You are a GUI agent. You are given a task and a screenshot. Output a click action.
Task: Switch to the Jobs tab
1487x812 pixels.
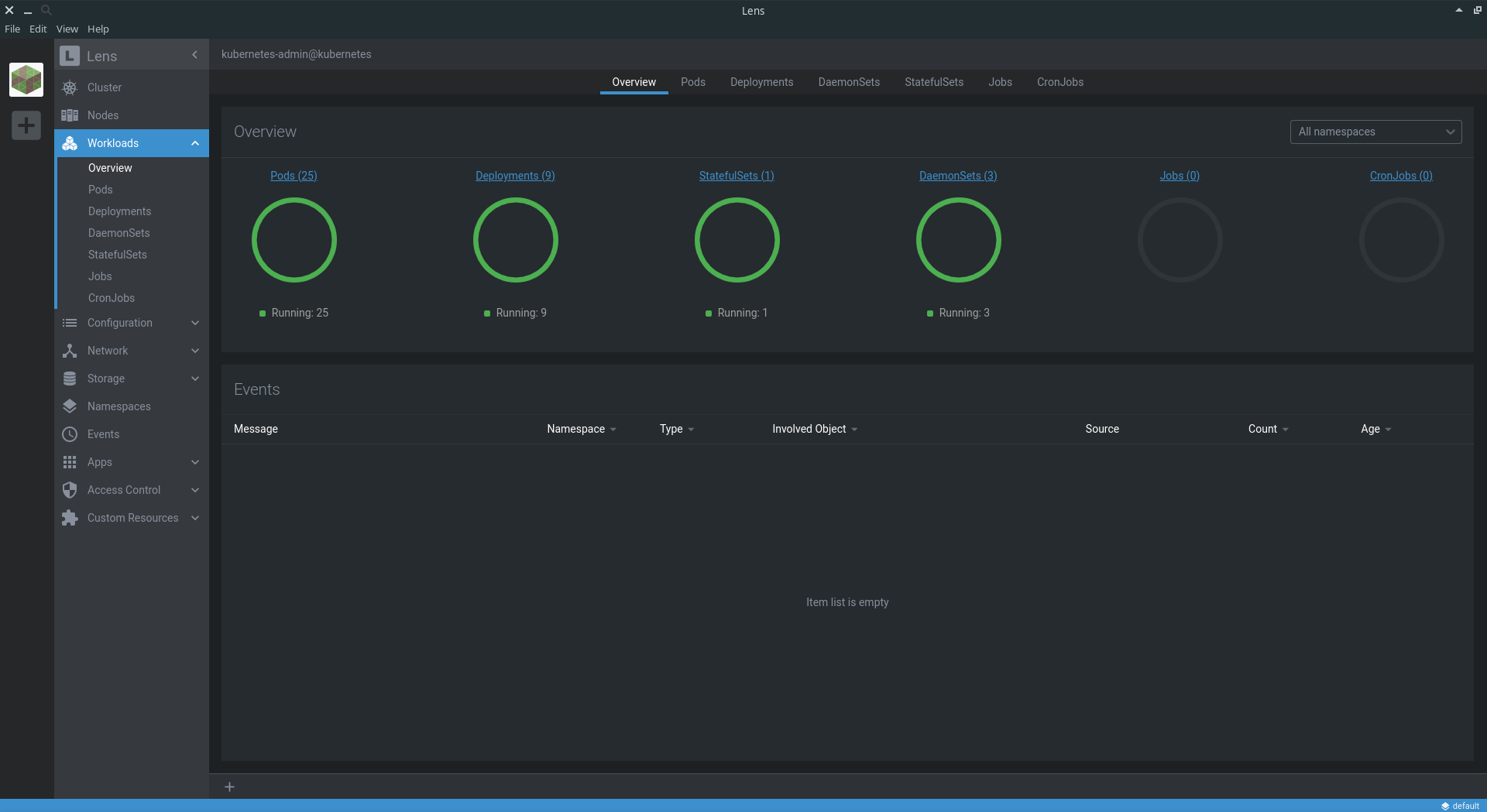(x=1001, y=82)
